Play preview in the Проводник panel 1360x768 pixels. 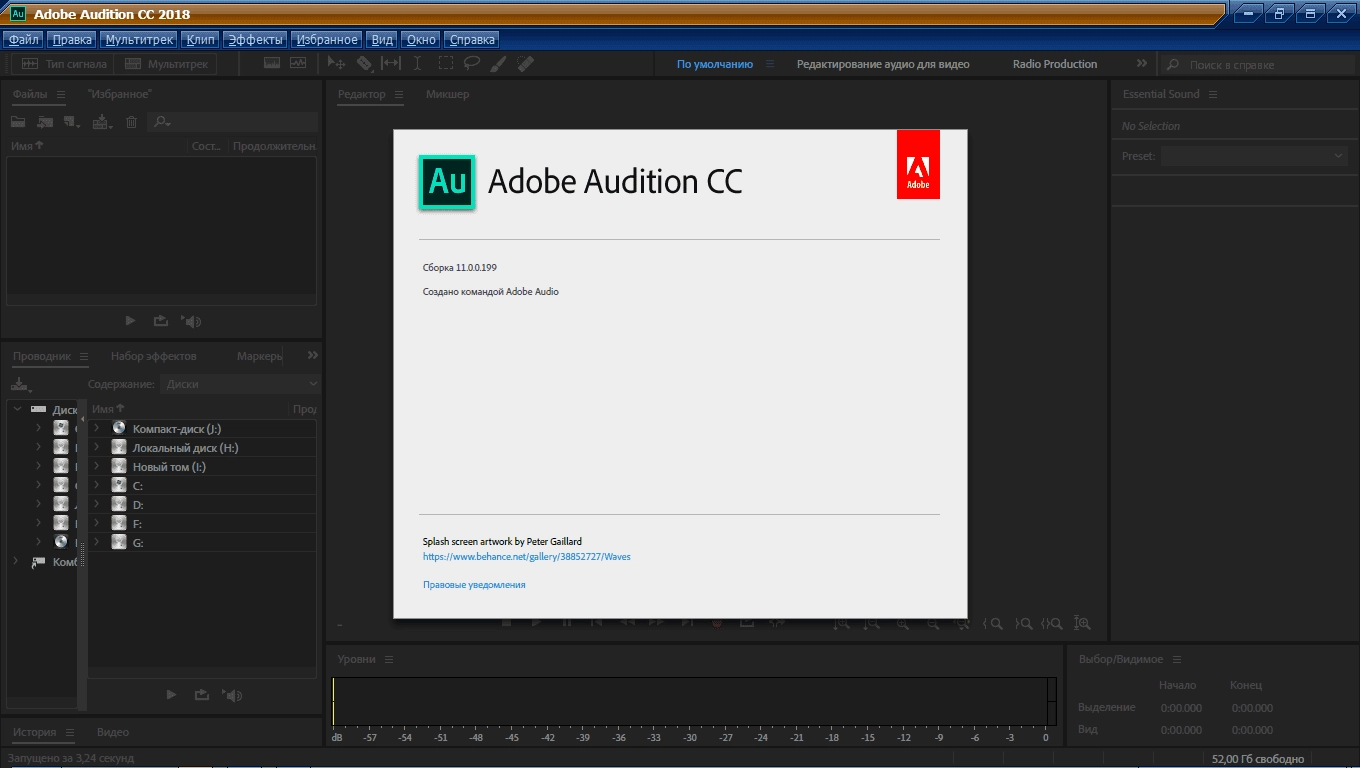coord(171,695)
